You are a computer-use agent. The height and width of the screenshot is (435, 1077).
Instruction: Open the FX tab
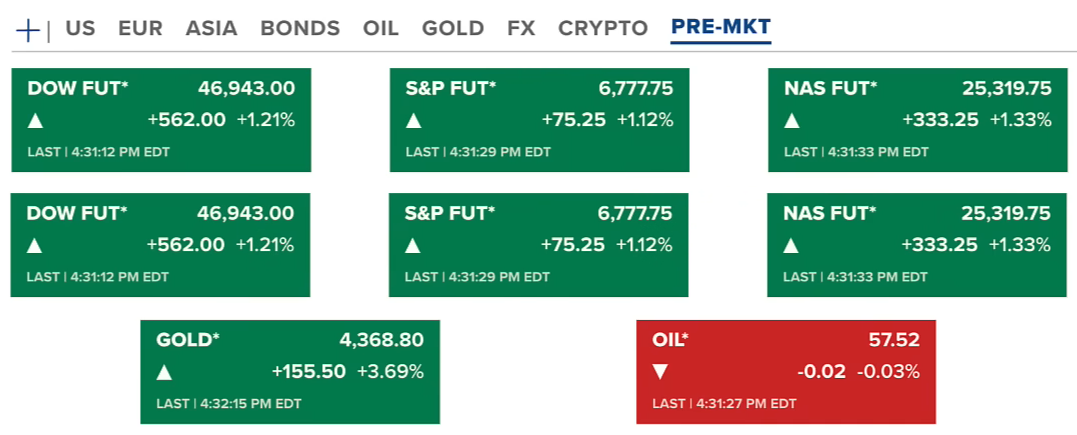coord(521,29)
